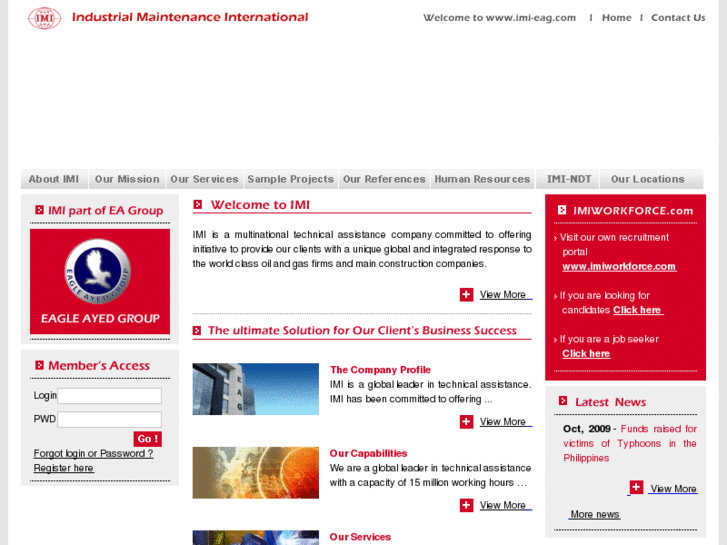Open www.imiworkforce.com link
The width and height of the screenshot is (727, 545).
click(x=619, y=266)
